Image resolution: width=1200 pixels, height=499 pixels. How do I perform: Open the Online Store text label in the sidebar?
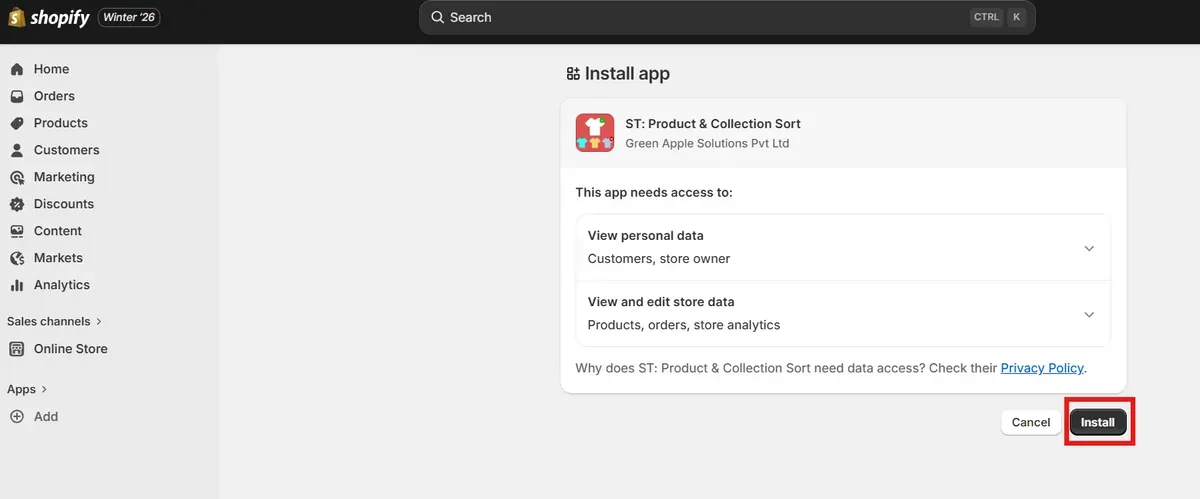(x=71, y=349)
